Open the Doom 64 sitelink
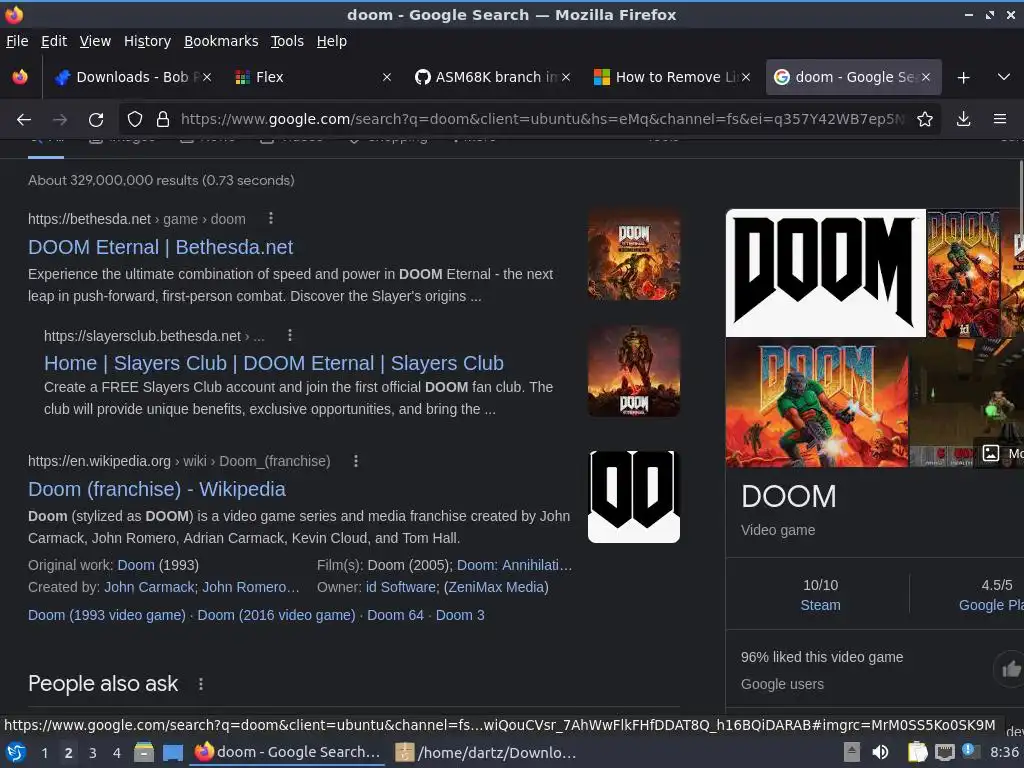This screenshot has width=1024, height=768. 395,615
